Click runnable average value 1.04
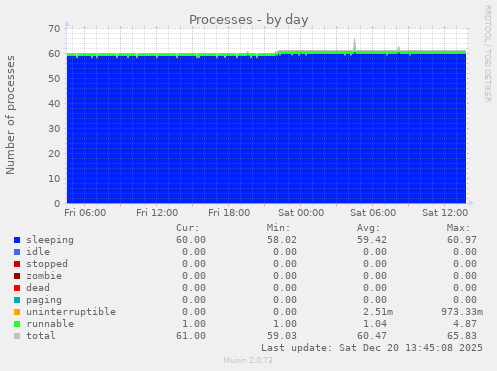Image resolution: width=497 pixels, height=371 pixels. click(375, 324)
